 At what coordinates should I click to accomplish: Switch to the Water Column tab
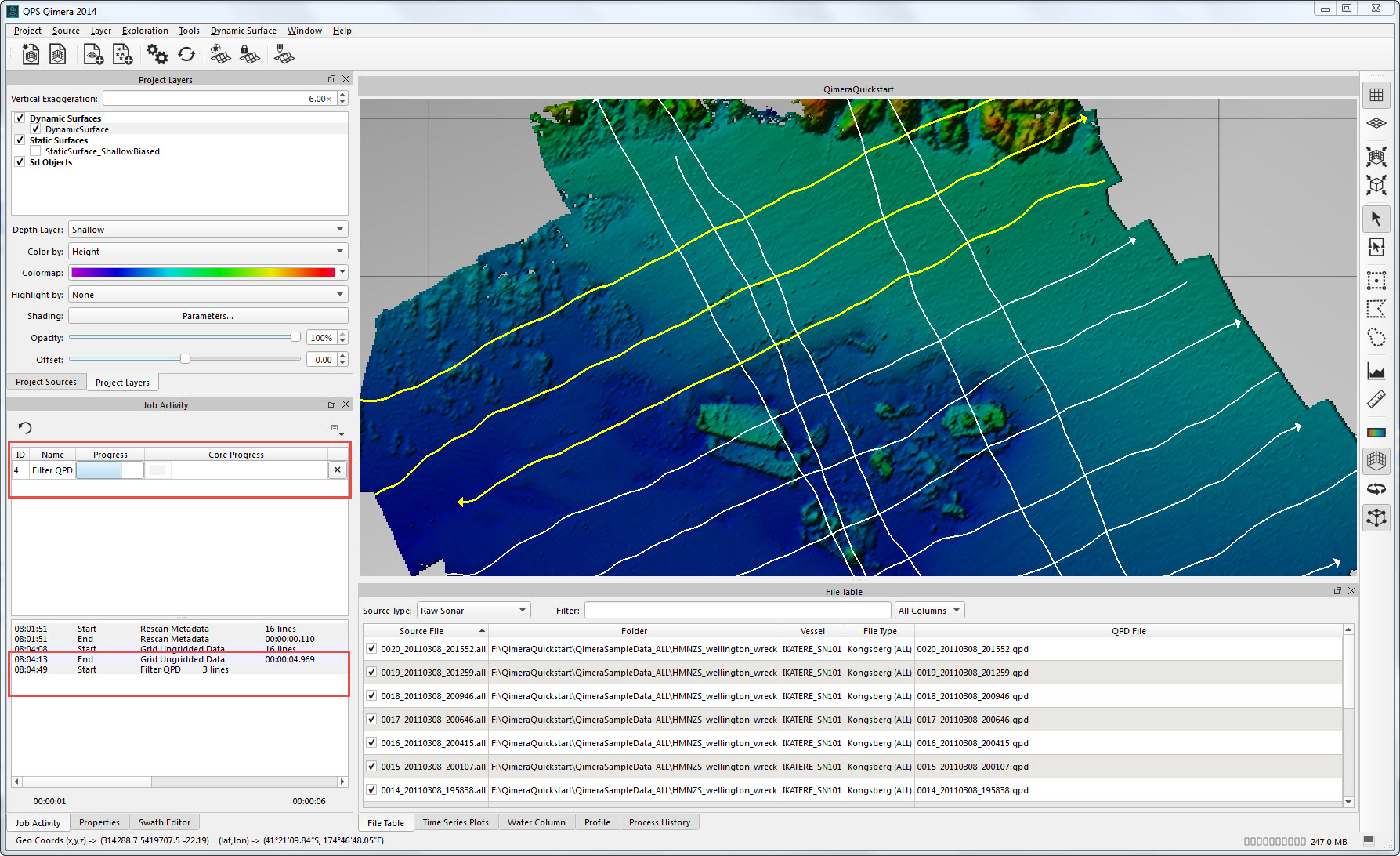click(536, 822)
